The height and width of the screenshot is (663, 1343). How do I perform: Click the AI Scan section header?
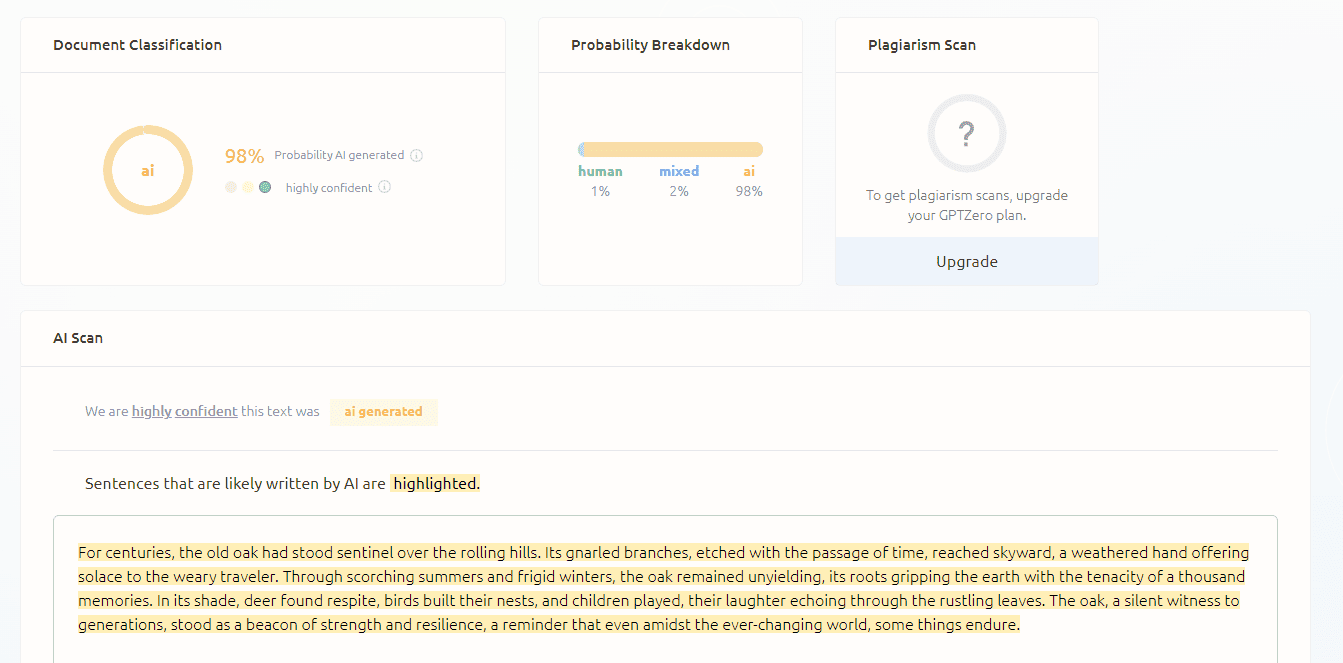(x=78, y=338)
